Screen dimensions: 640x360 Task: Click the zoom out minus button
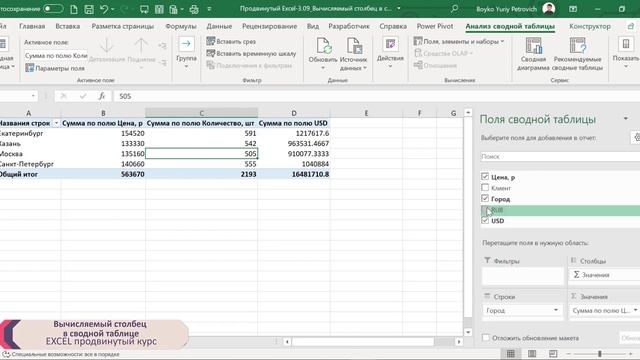click(569, 353)
